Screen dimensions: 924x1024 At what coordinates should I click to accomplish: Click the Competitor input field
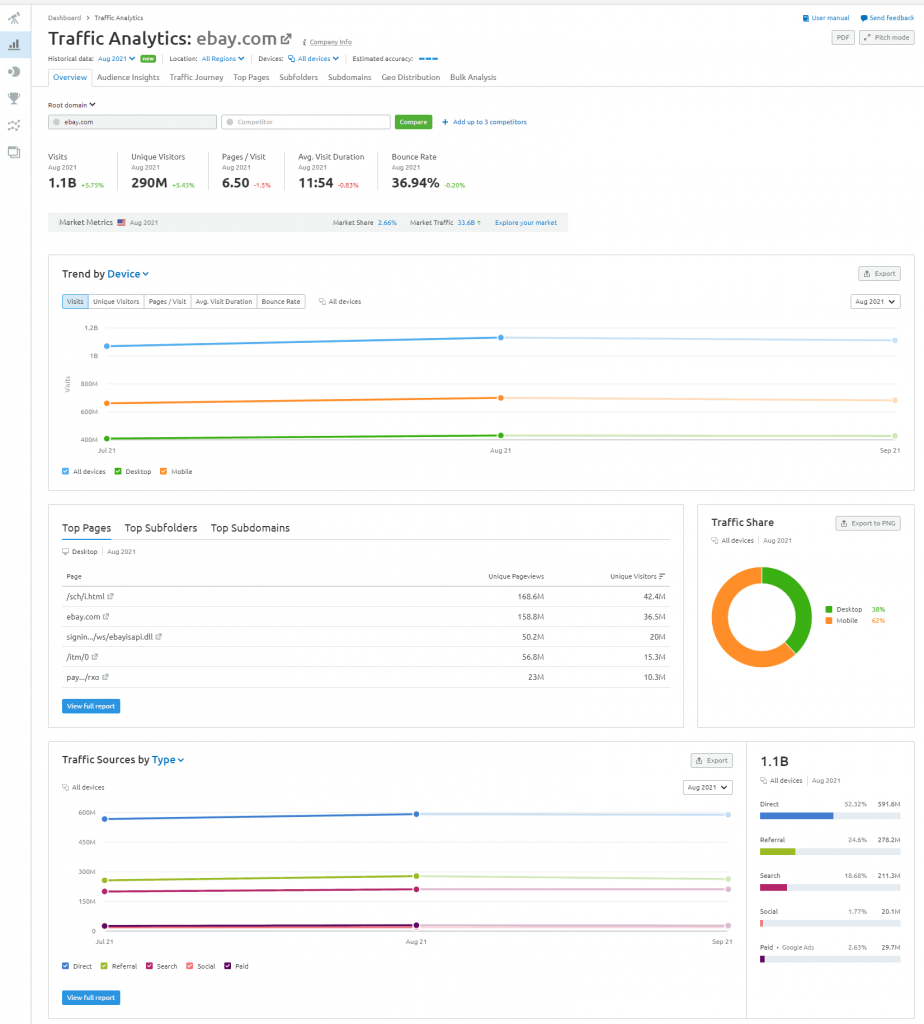(x=306, y=122)
